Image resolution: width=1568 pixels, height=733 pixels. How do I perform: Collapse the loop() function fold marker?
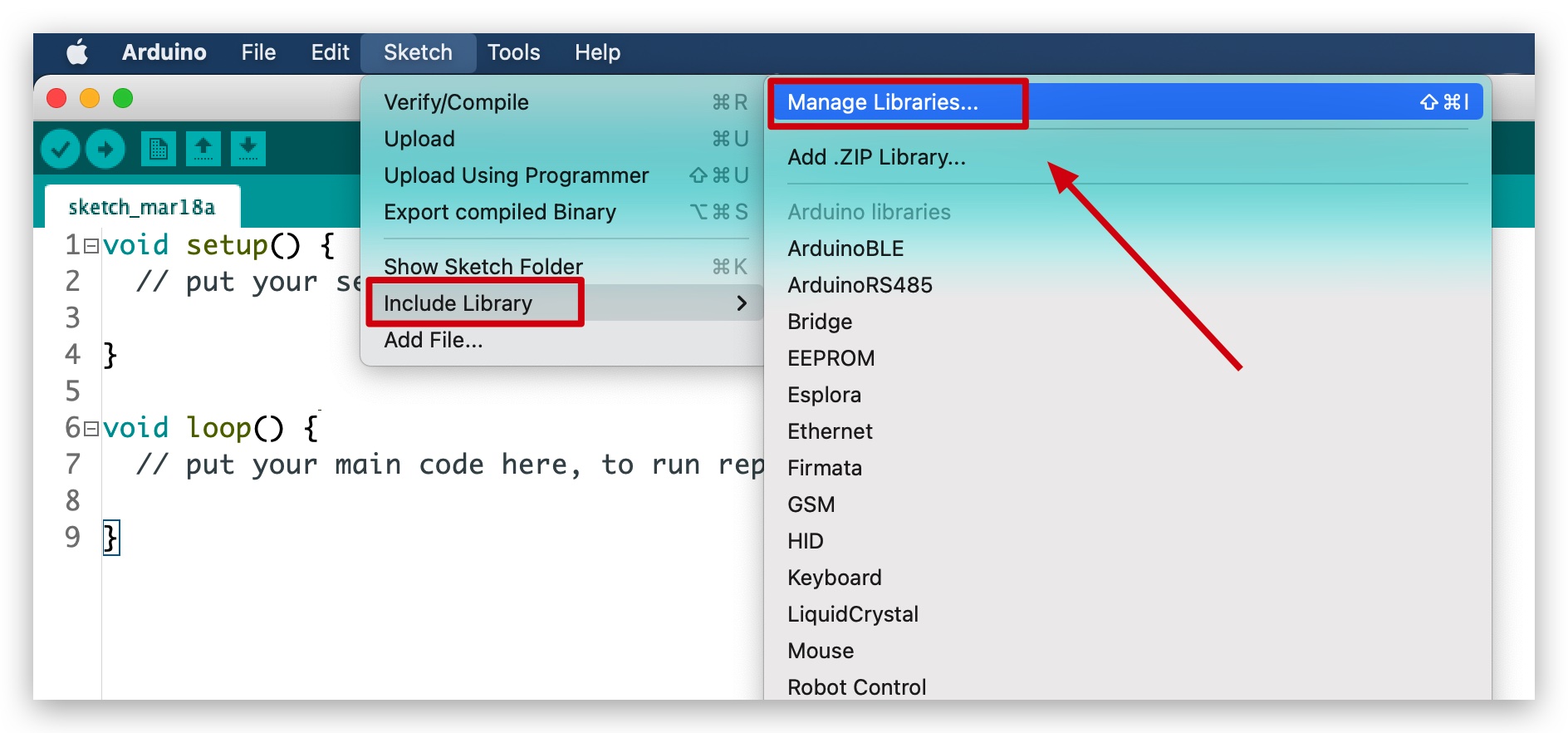pyautogui.click(x=91, y=429)
